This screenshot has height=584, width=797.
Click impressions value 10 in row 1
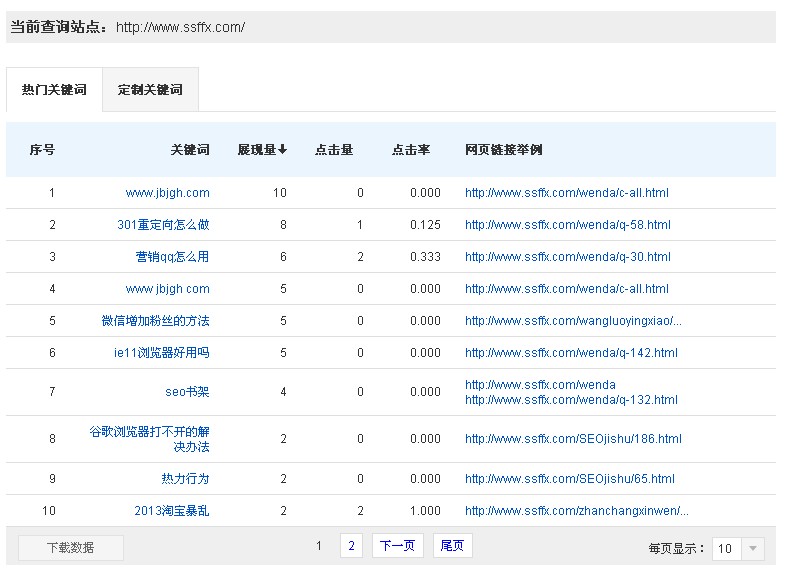coord(280,193)
